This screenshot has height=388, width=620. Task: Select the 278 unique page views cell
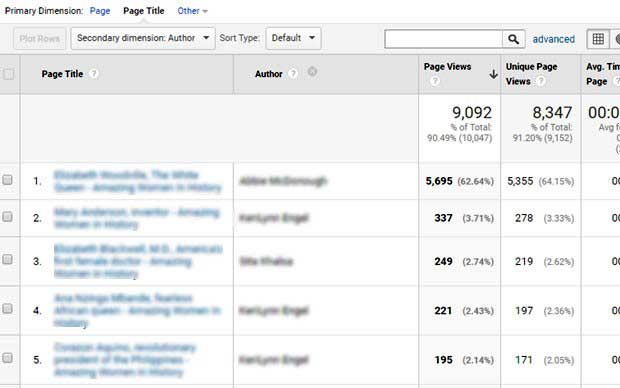524,218
